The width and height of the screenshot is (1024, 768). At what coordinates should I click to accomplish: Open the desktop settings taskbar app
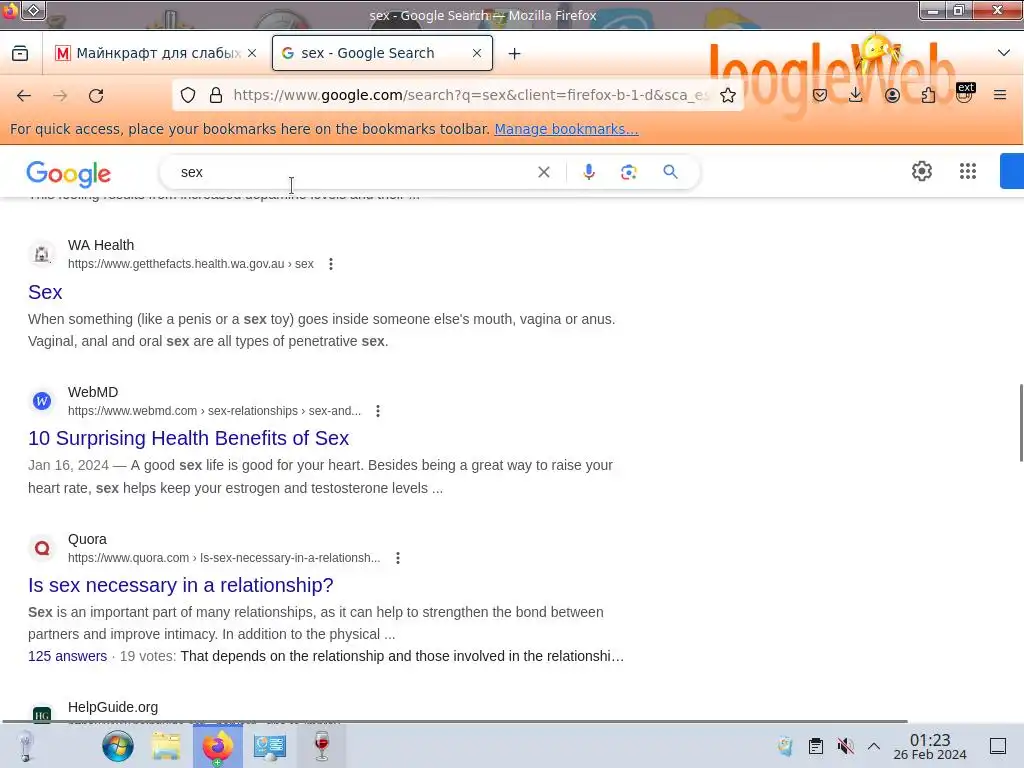pos(270,746)
